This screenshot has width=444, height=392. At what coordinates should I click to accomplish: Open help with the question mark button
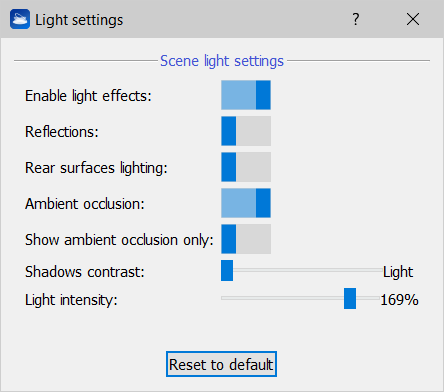pos(356,19)
